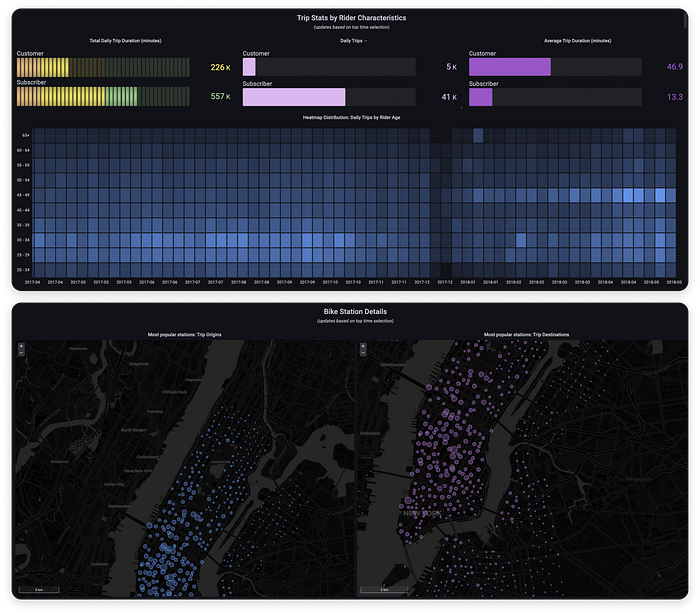Click the Average Trip Duration panel title

(578, 41)
